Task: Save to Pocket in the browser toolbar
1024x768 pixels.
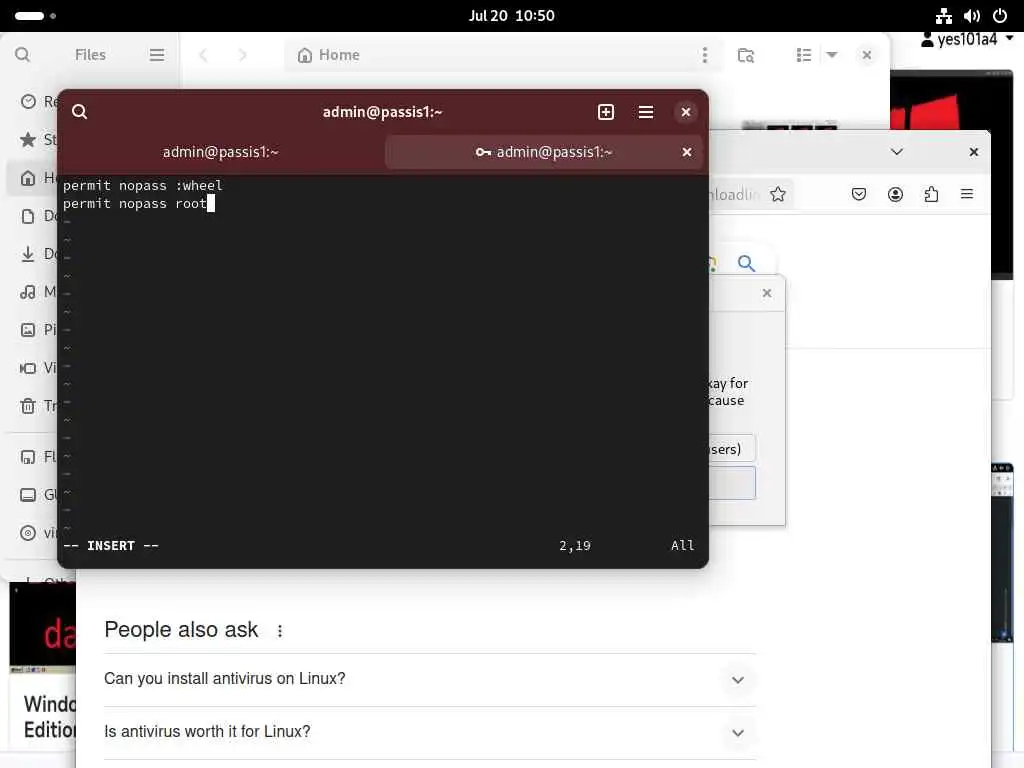Action: point(859,194)
